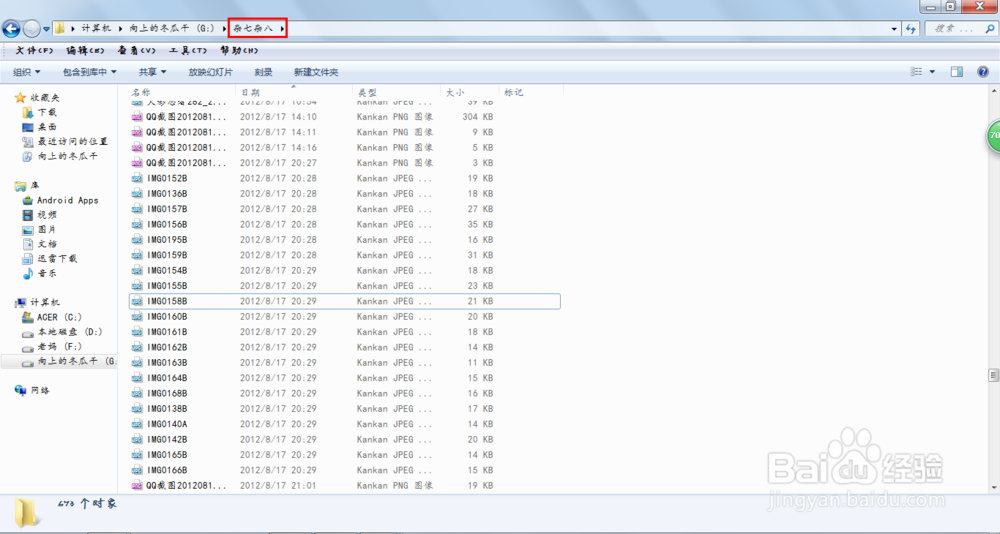Viewport: 1000px width, 534px height.
Task: Click the magnifier search icon
Action: click(x=989, y=29)
